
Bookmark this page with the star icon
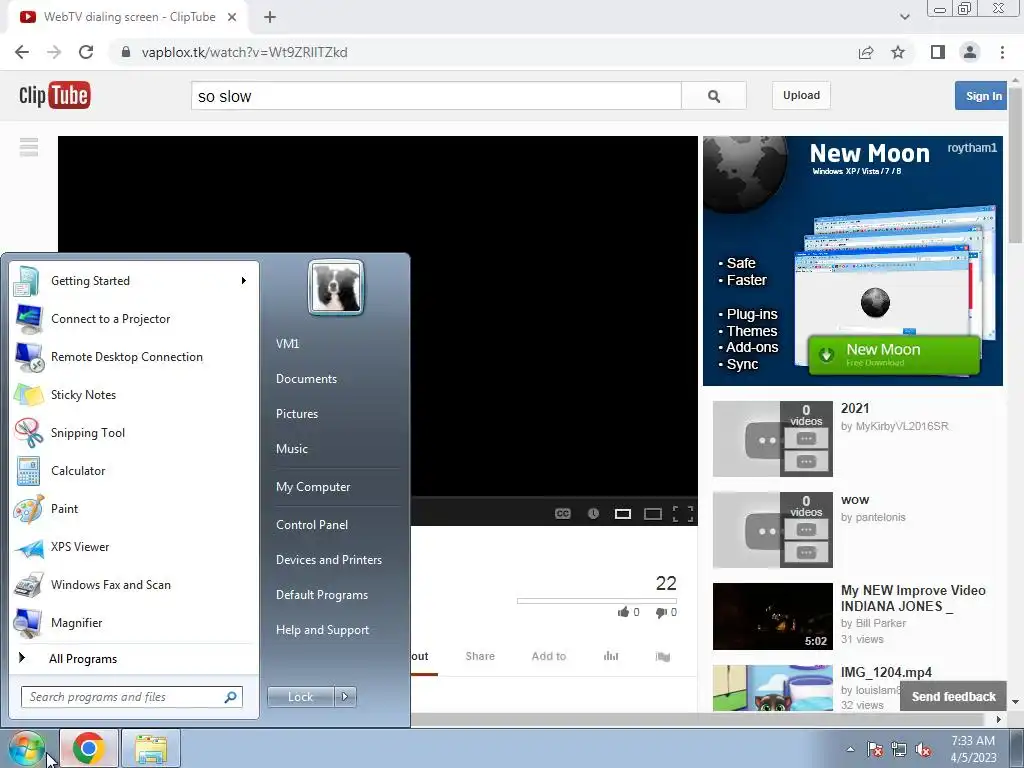[x=898, y=52]
